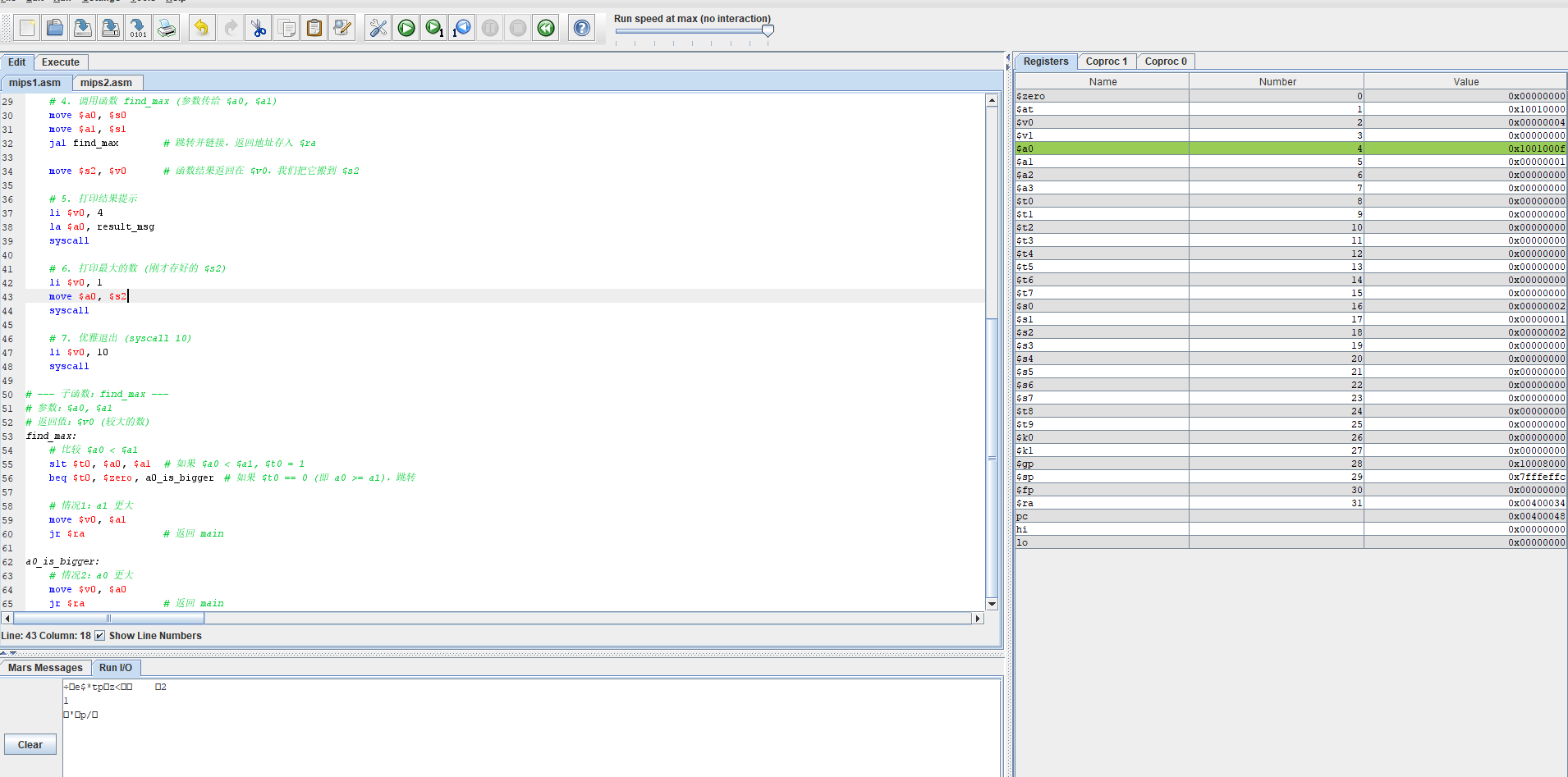Click the Save As toolbar icon
This screenshot has width=1568, height=777.
pos(111,29)
